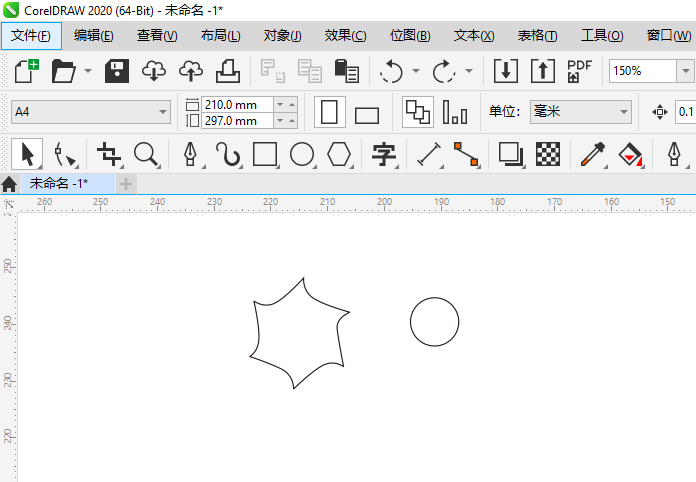Click the cloud upload icon
The image size is (696, 482).
coord(191,71)
